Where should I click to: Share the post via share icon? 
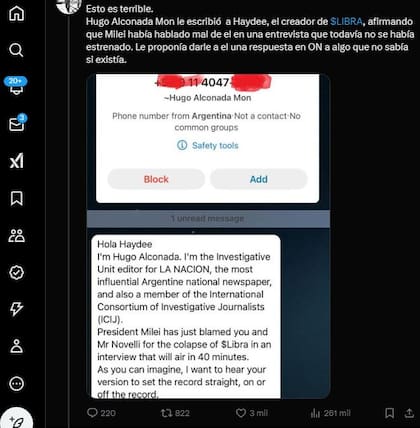tap(409, 413)
